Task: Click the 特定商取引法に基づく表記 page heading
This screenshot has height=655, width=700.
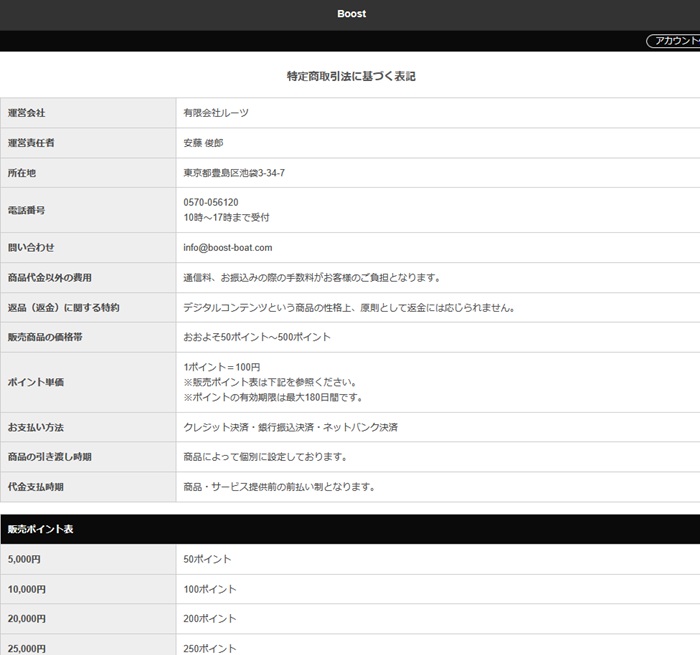Action: 350,76
